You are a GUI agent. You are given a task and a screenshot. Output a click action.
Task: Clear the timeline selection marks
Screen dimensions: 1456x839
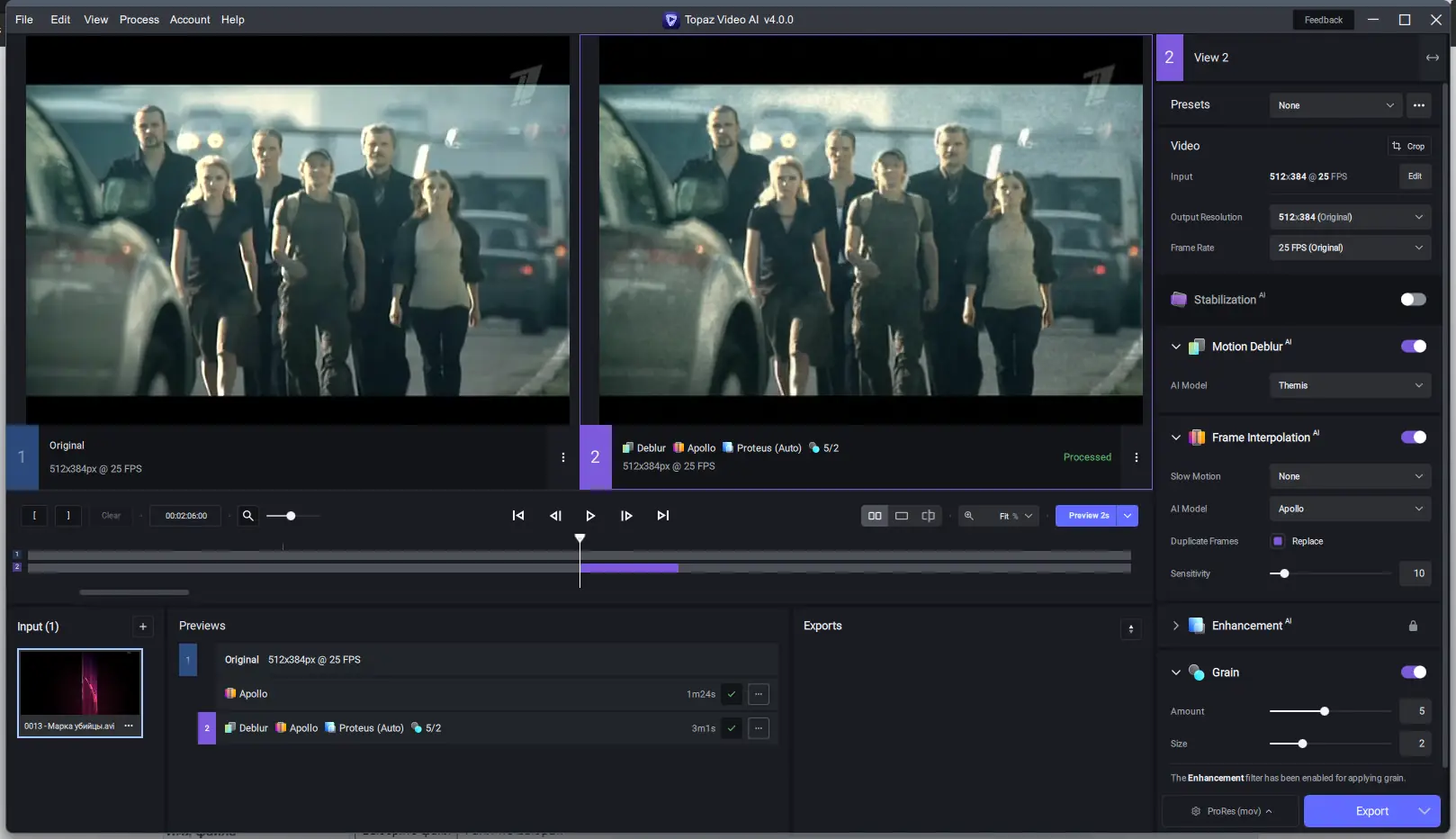coord(111,516)
